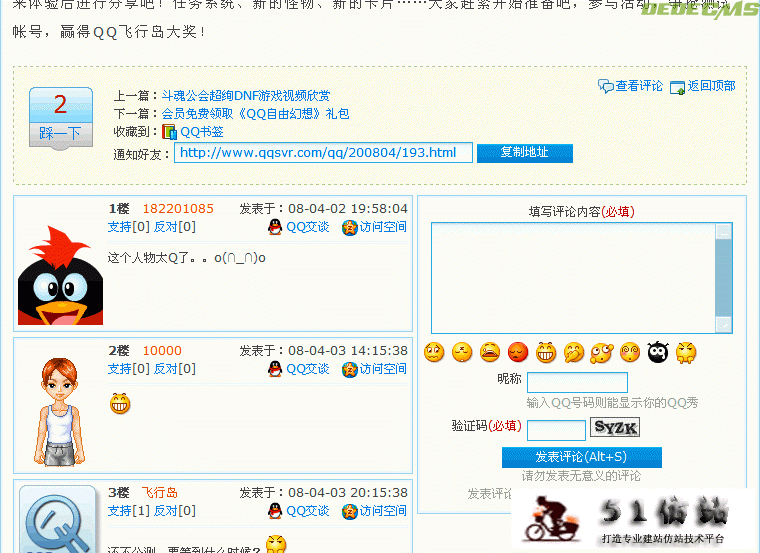The width and height of the screenshot is (760, 553).
Task: Click the 返回顶部 icon
Action: pos(677,87)
